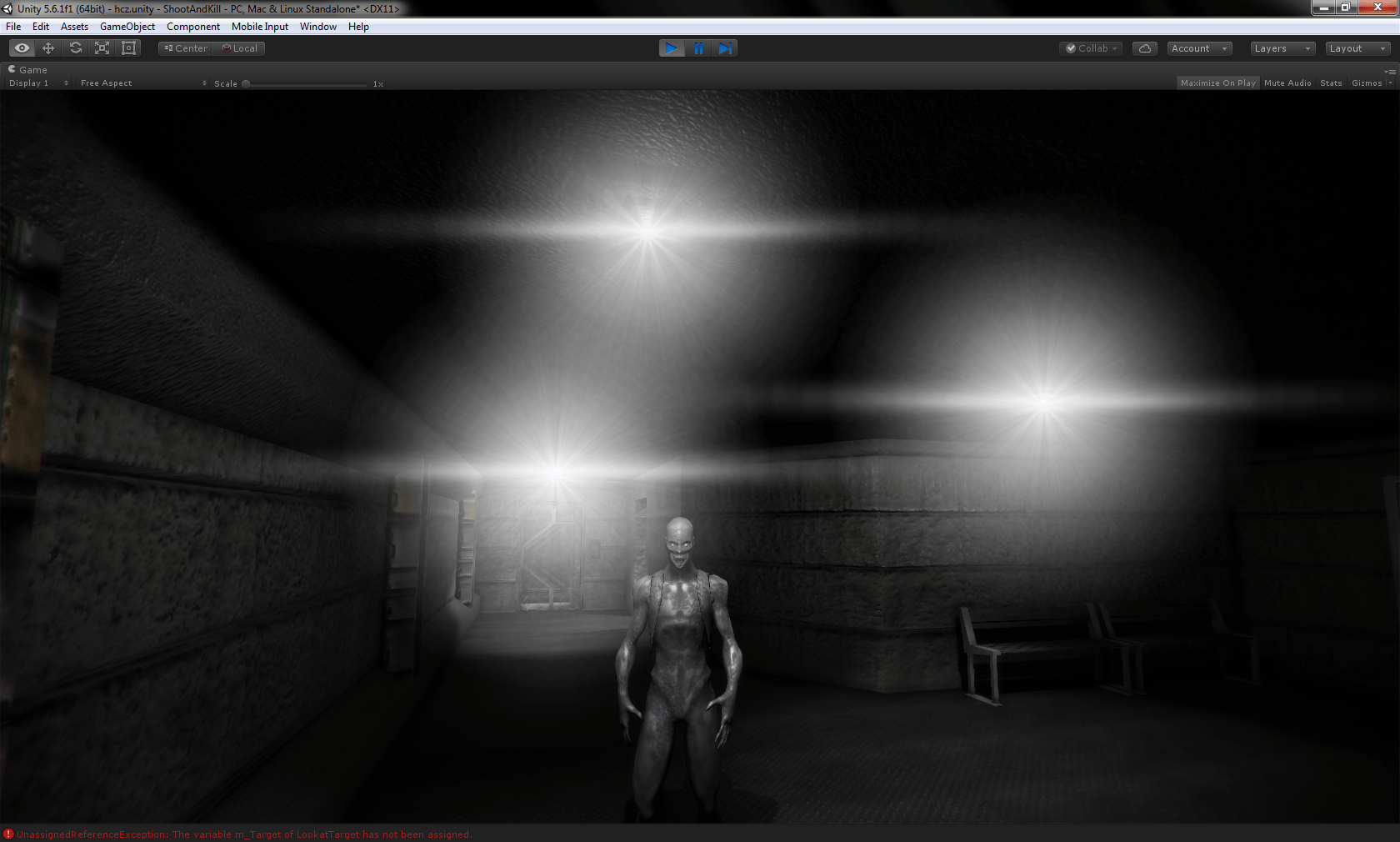Step forward one frame
The width and height of the screenshot is (1400, 842).
coord(725,48)
